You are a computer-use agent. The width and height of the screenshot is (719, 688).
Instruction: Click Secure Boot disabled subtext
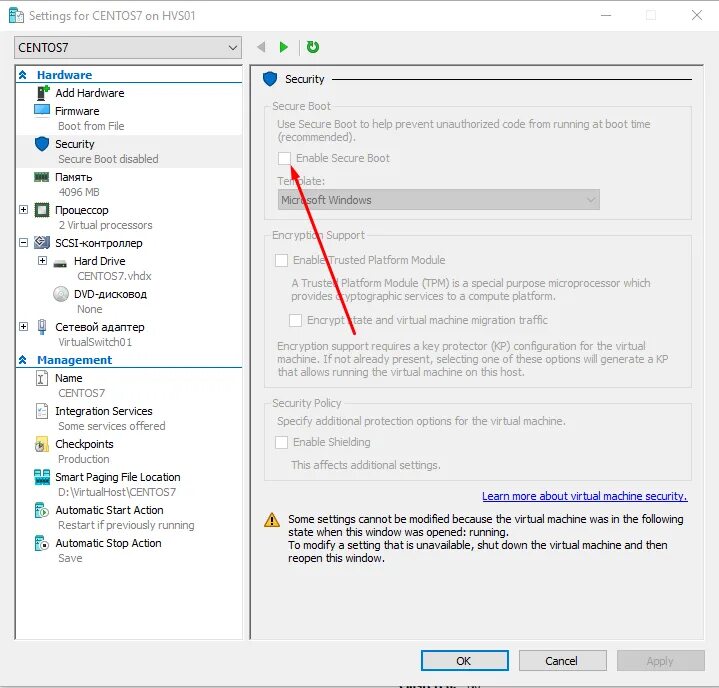click(108, 159)
